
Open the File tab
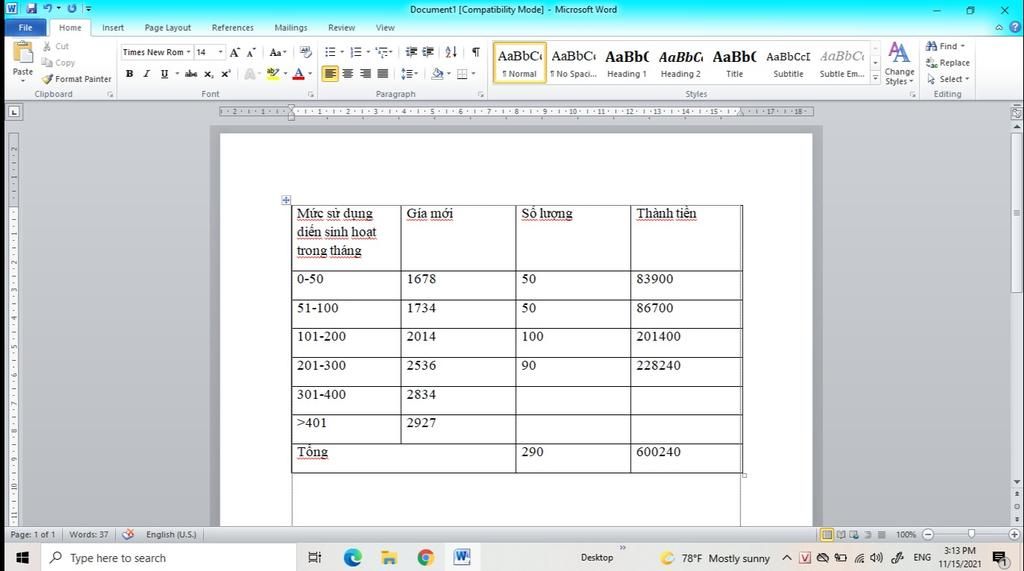click(25, 27)
